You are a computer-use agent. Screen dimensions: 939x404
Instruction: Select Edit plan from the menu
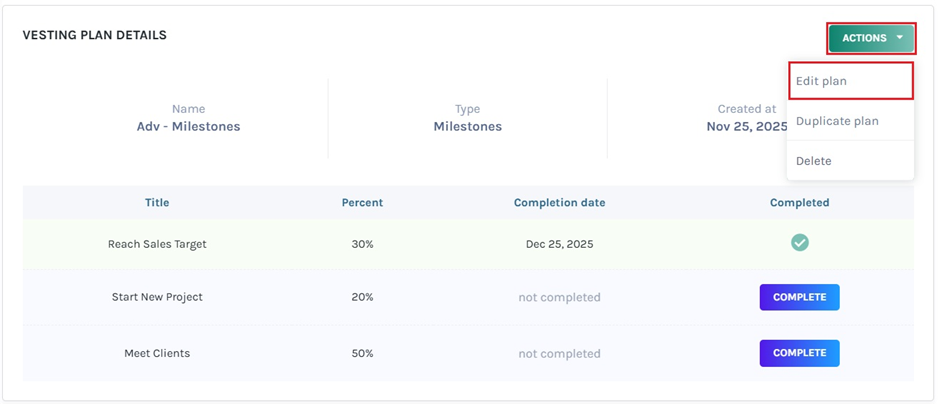(x=822, y=81)
